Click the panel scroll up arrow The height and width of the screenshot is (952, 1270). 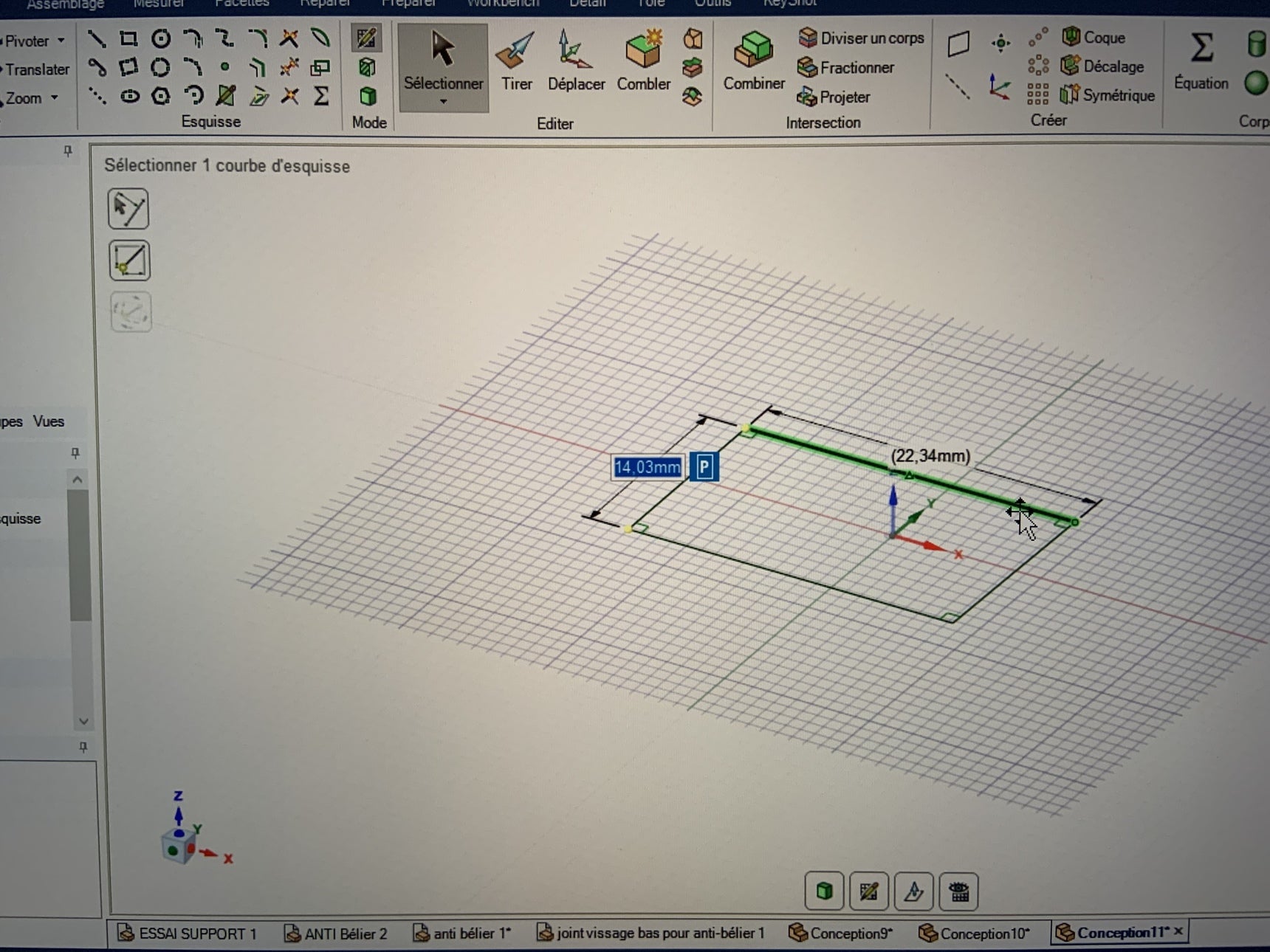tap(78, 480)
